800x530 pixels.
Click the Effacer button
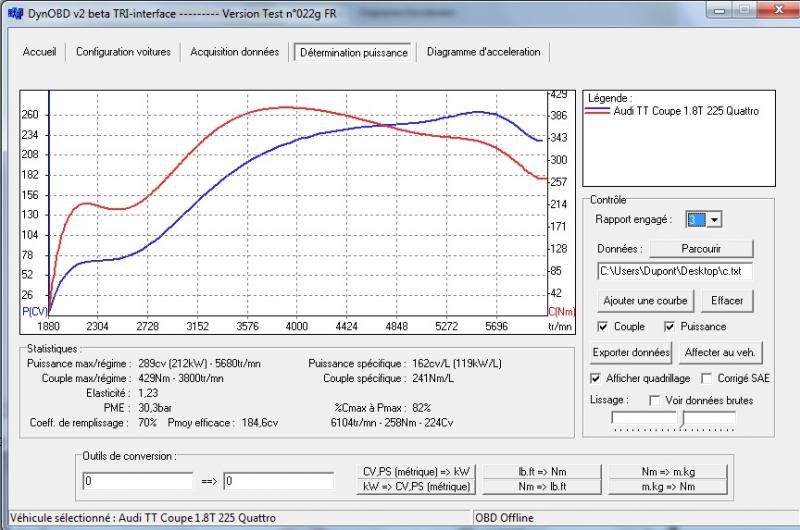pos(727,300)
